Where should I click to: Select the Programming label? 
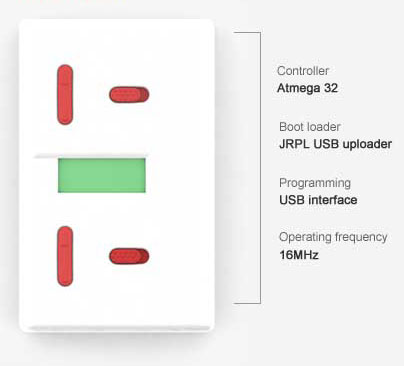click(315, 183)
